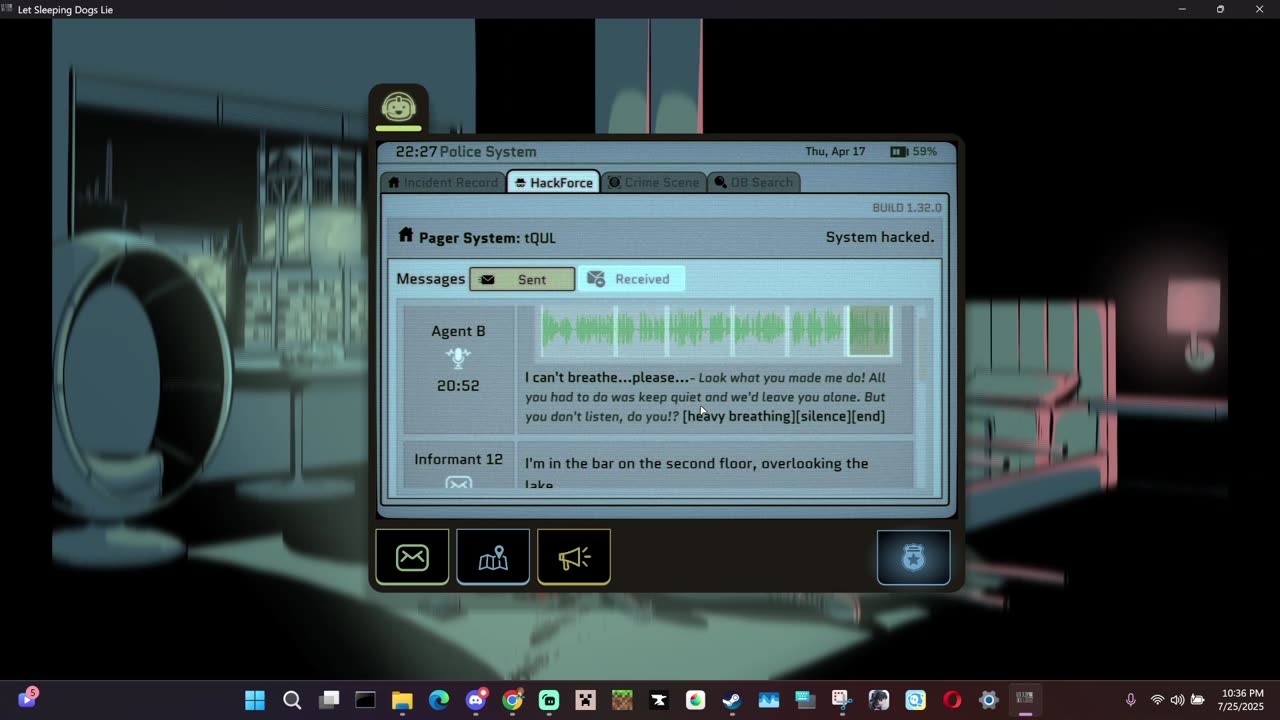
Task: Click BUILD 1.32.0 label
Action: coord(907,208)
